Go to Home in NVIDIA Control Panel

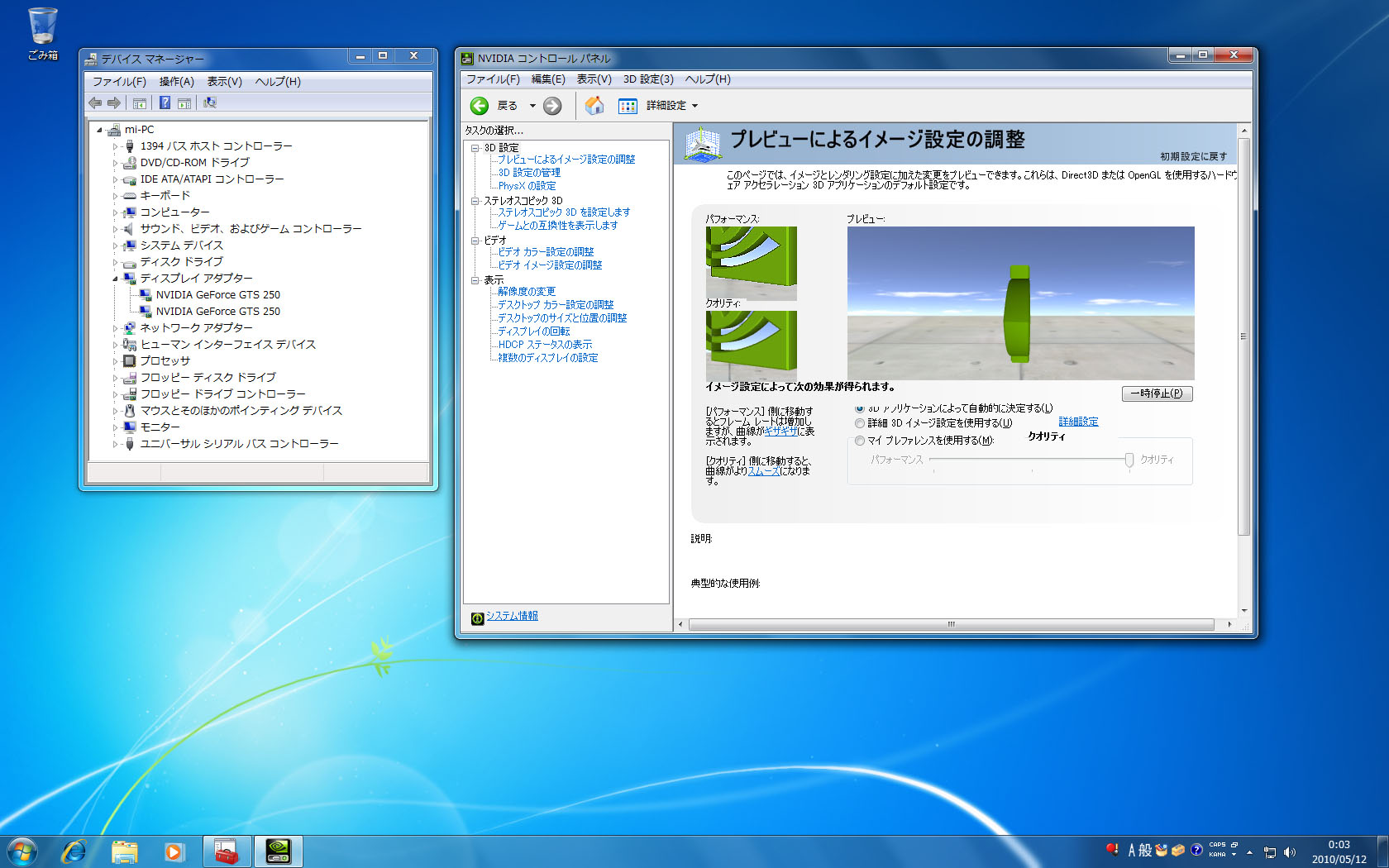coord(594,105)
